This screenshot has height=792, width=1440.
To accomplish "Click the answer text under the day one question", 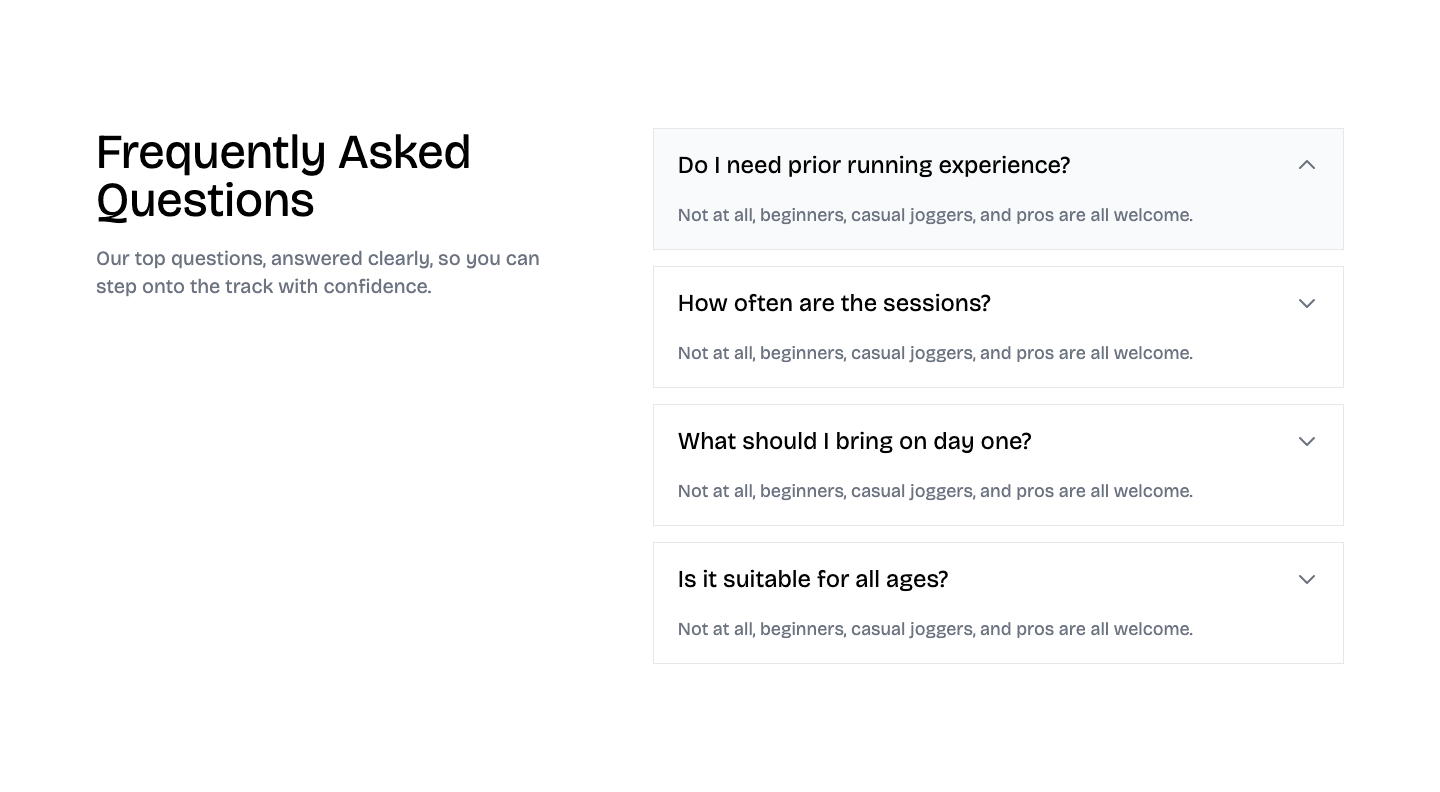I will [x=934, y=491].
